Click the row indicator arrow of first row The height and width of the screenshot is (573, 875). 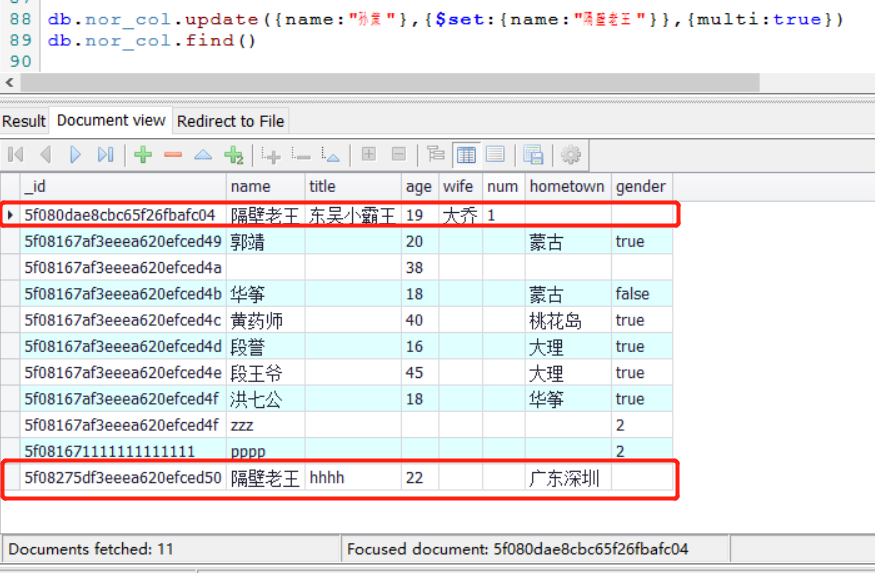[10, 215]
